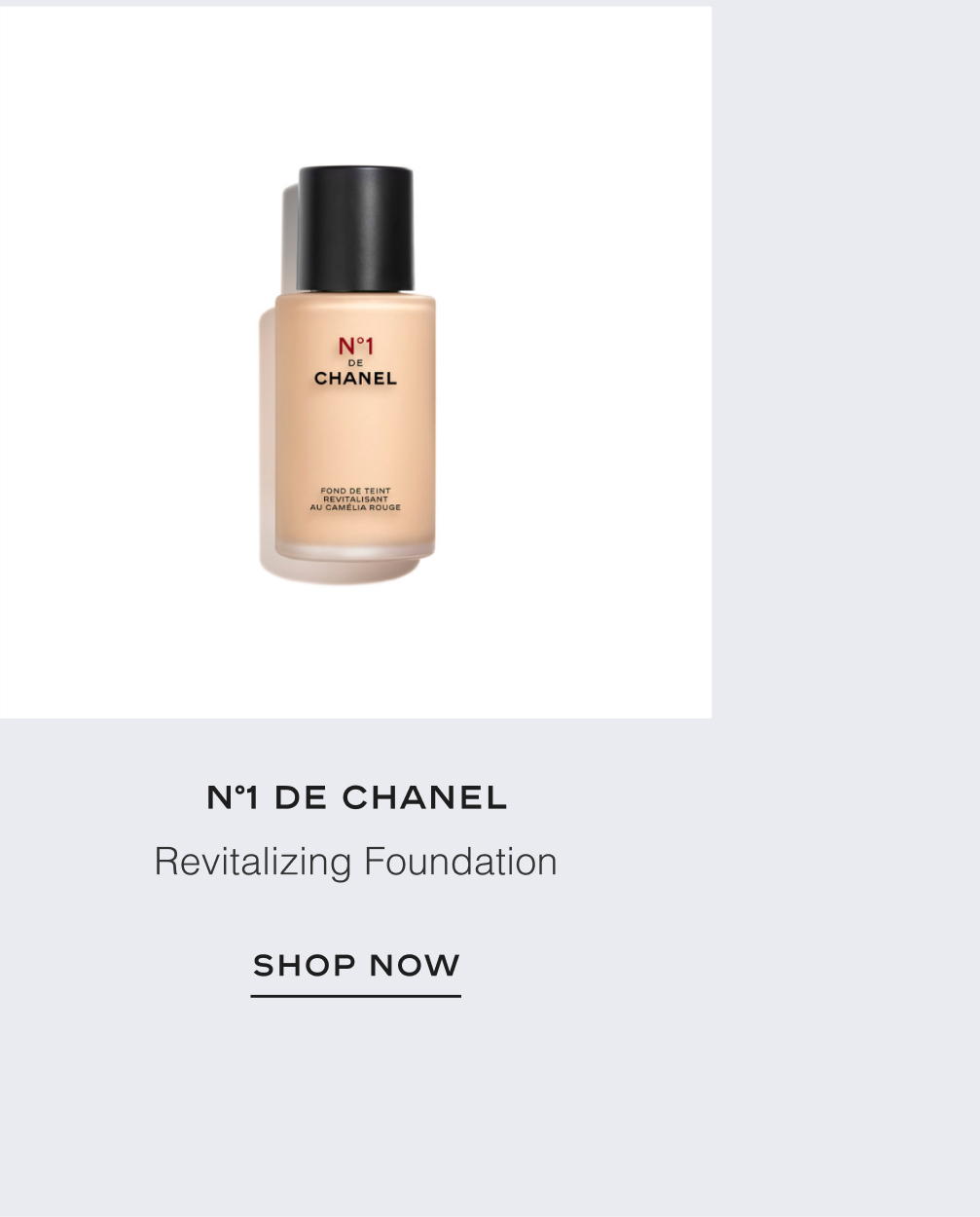The width and height of the screenshot is (980, 1217).
Task: Click the AU CAMÉLIA ROUGE line on the bottle
Action: click(355, 507)
